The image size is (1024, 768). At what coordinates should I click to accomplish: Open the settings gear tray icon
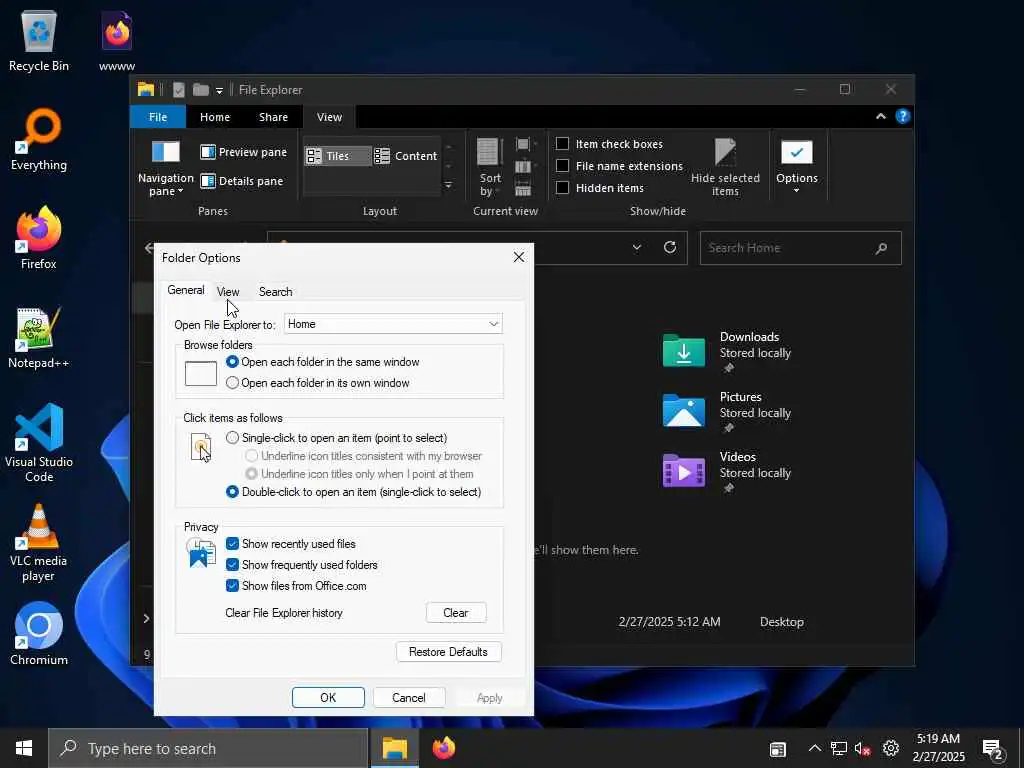pyautogui.click(x=891, y=748)
